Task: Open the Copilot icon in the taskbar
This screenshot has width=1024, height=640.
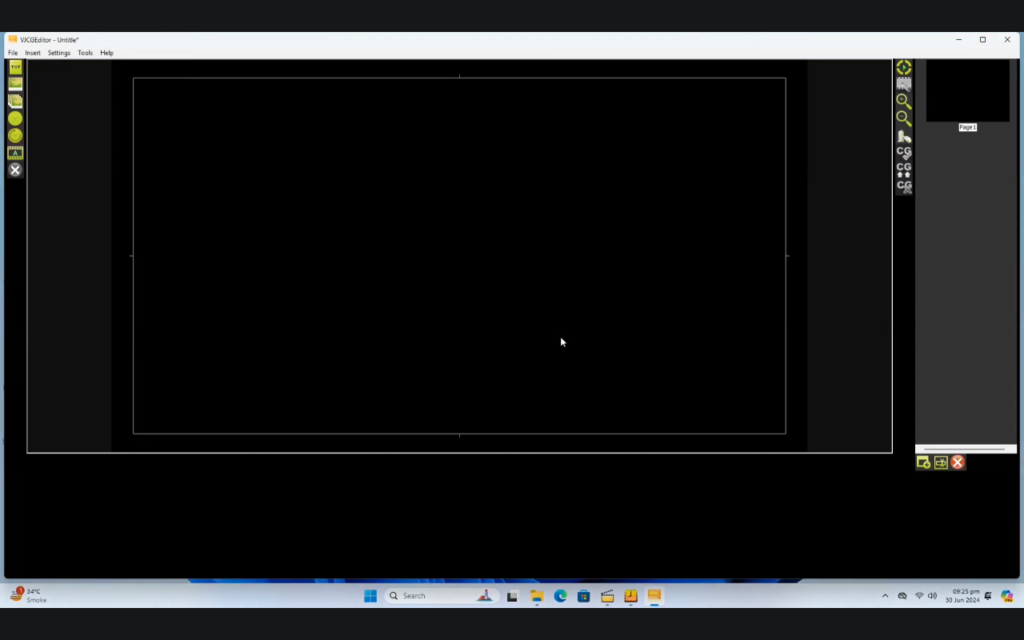Action: coord(1007,596)
